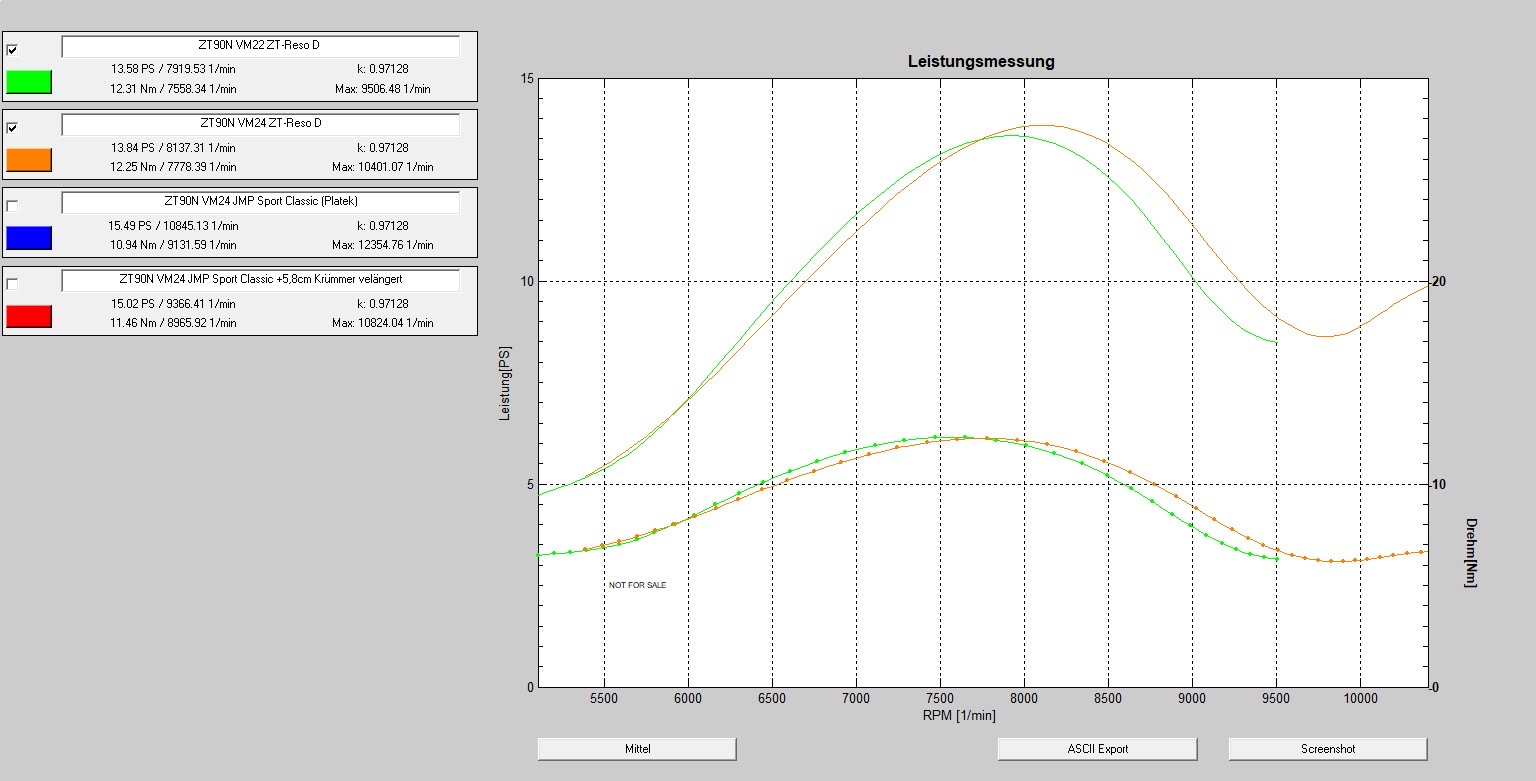Uncheck the ZT90N VM22 ZT-Reso D checkbox
Viewport: 1536px width, 781px height.
click(x=12, y=50)
